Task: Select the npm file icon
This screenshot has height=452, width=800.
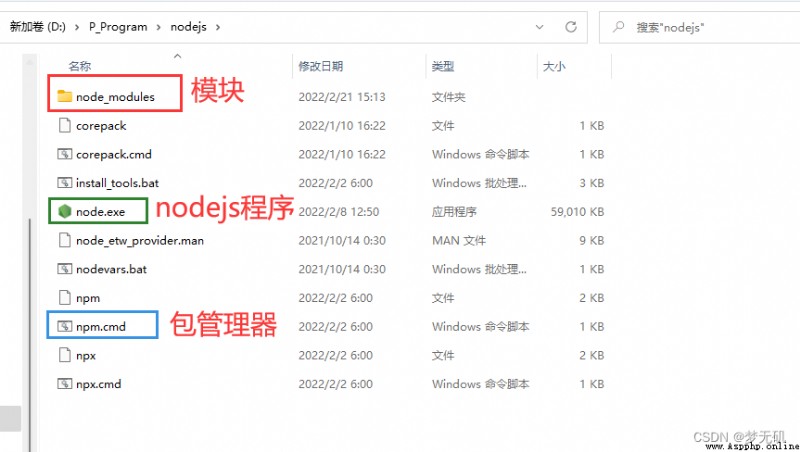Action: [x=64, y=297]
